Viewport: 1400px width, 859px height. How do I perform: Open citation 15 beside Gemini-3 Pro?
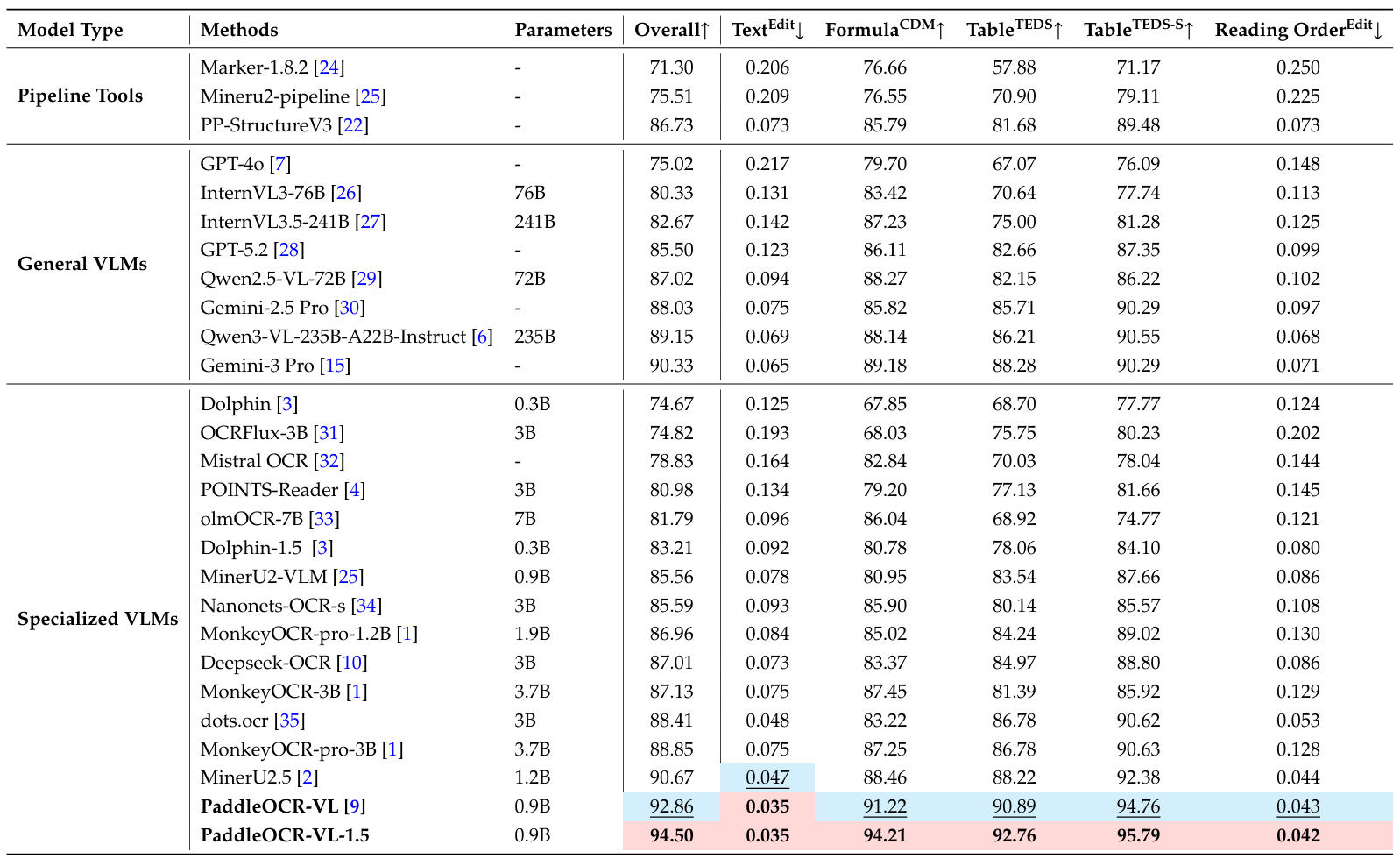(336, 366)
